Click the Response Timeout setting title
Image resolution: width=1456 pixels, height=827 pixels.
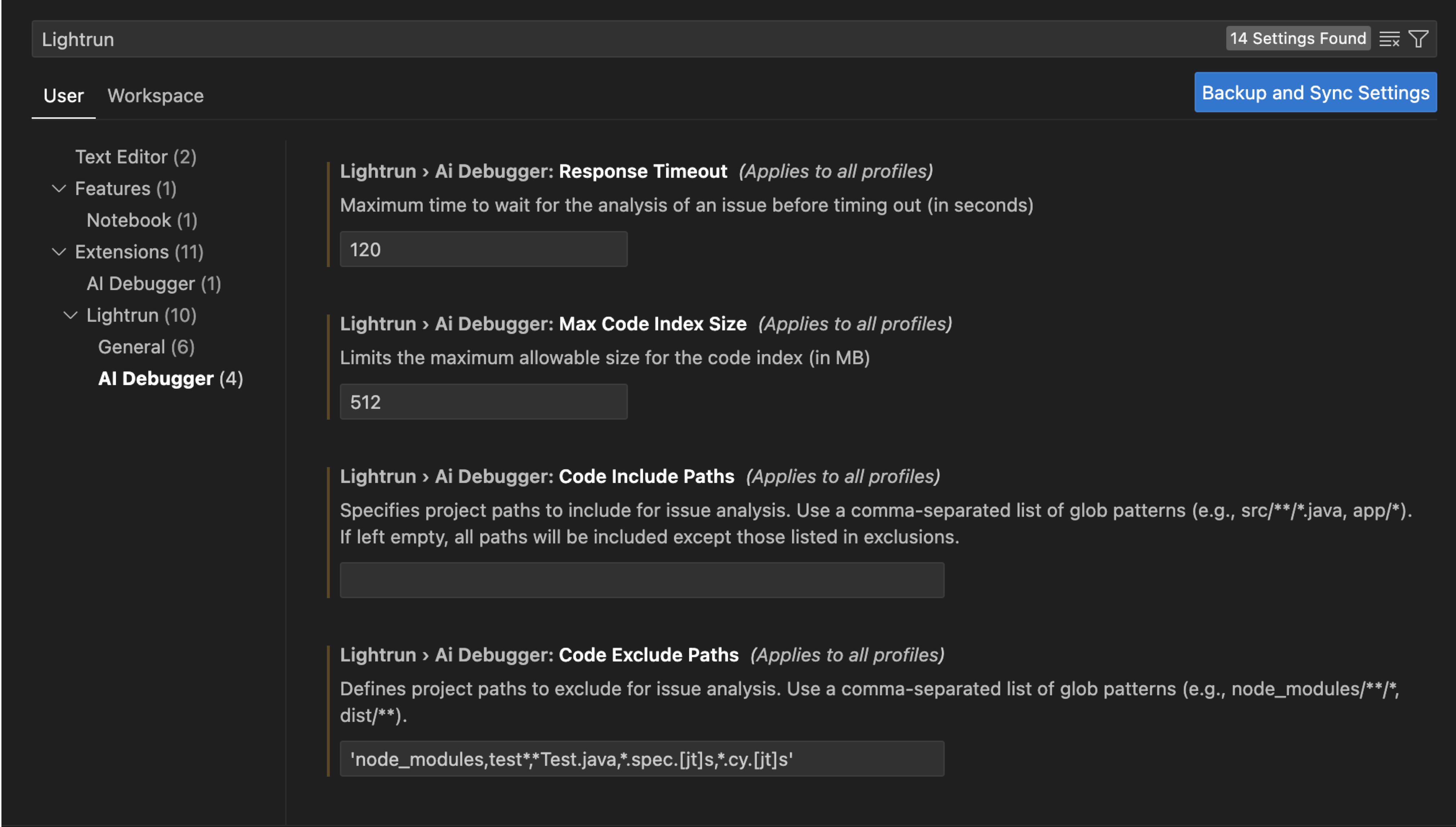(x=643, y=171)
